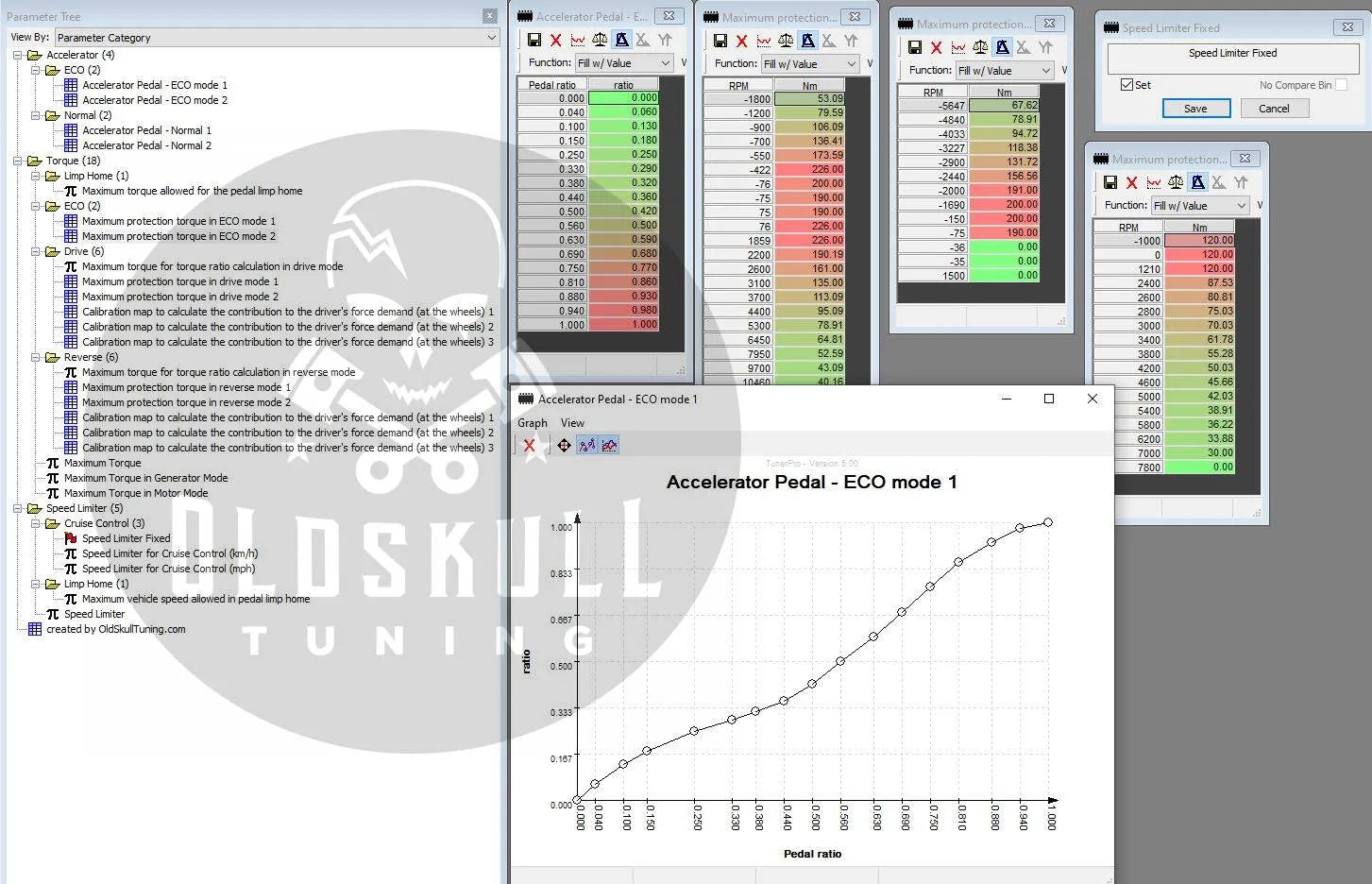Click the red X icon in graph window toolbar
The width and height of the screenshot is (1372, 884).
point(529,446)
